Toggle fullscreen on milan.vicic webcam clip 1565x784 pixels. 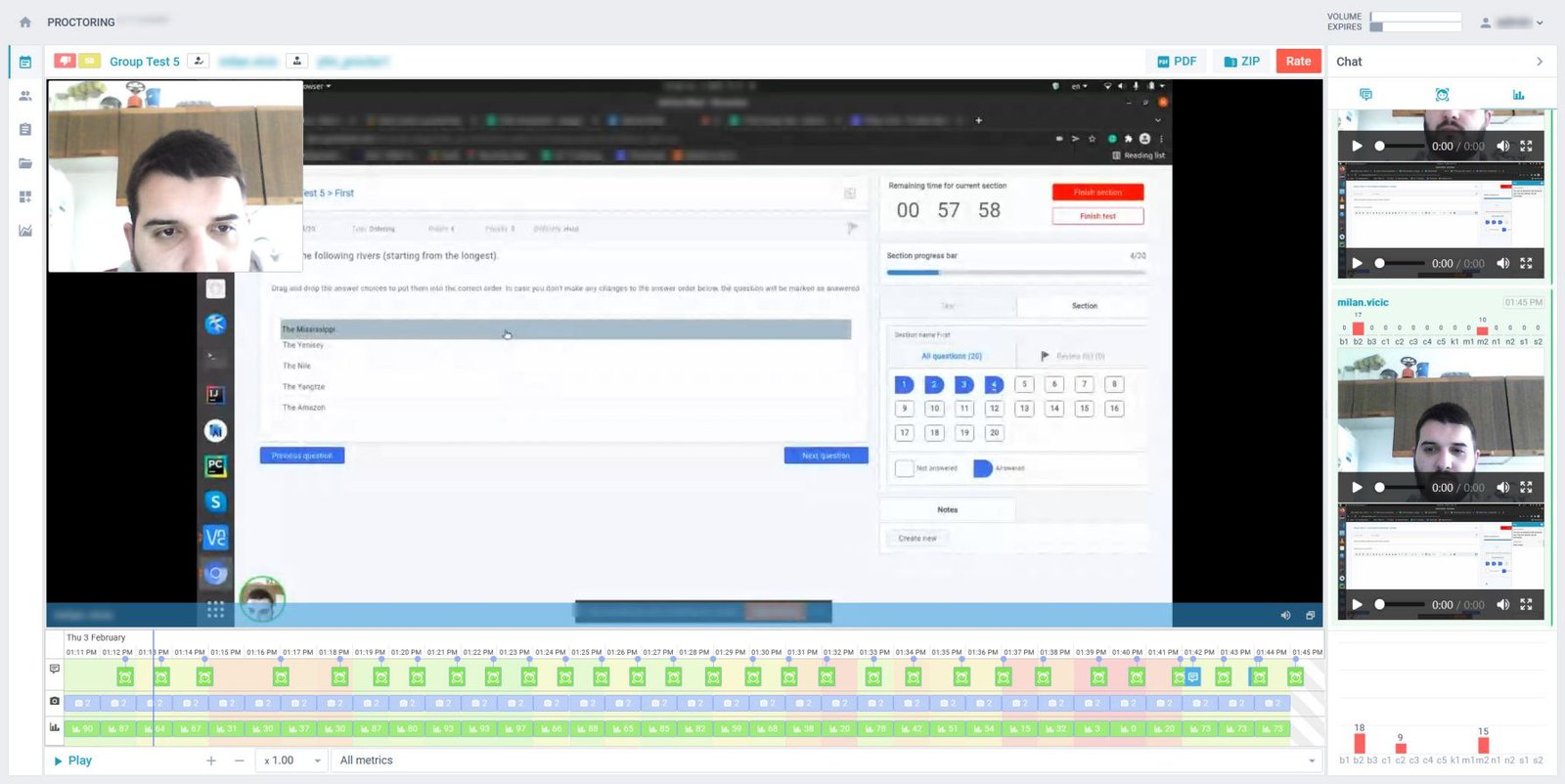pyautogui.click(x=1526, y=487)
